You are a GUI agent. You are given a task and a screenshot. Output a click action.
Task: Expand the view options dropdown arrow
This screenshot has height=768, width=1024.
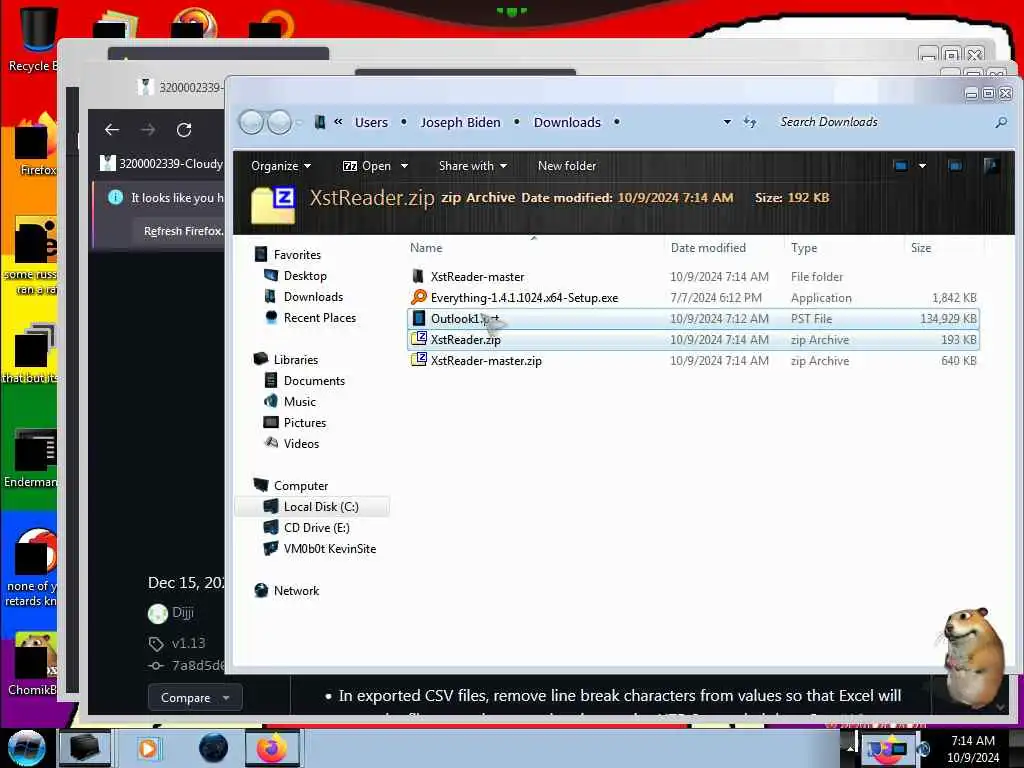922,166
